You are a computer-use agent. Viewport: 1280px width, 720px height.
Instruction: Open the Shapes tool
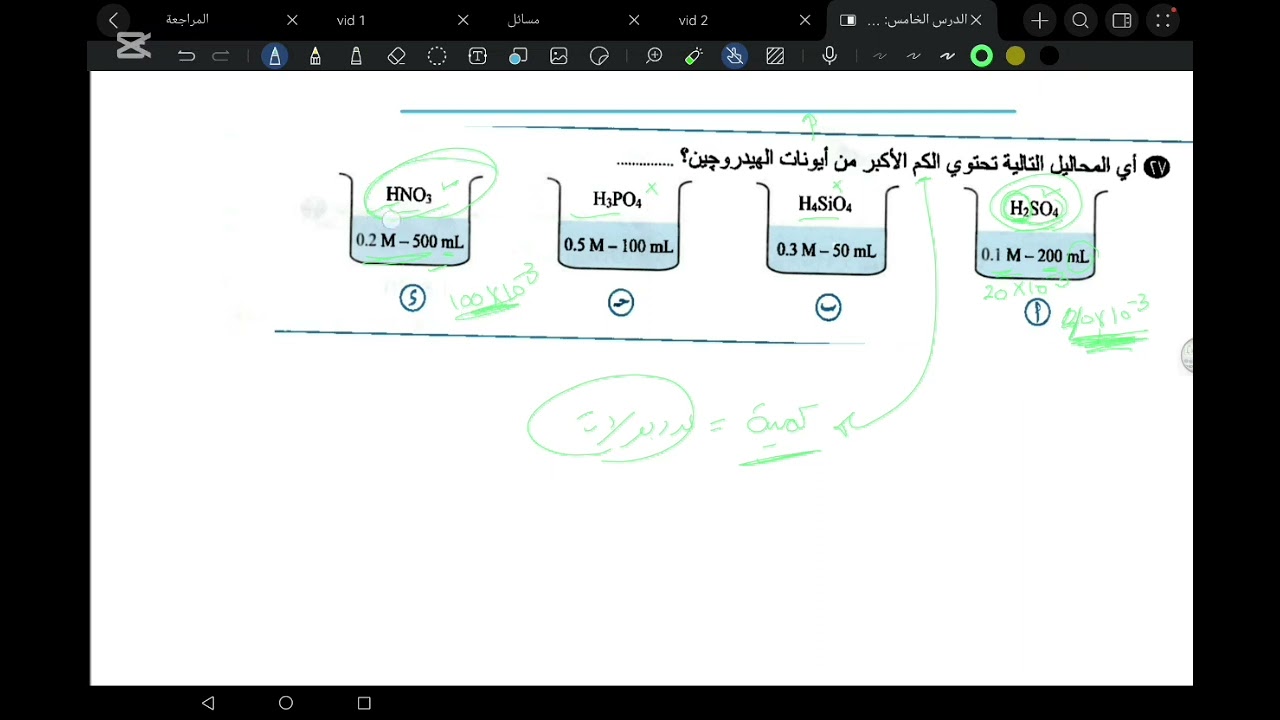[x=518, y=56]
